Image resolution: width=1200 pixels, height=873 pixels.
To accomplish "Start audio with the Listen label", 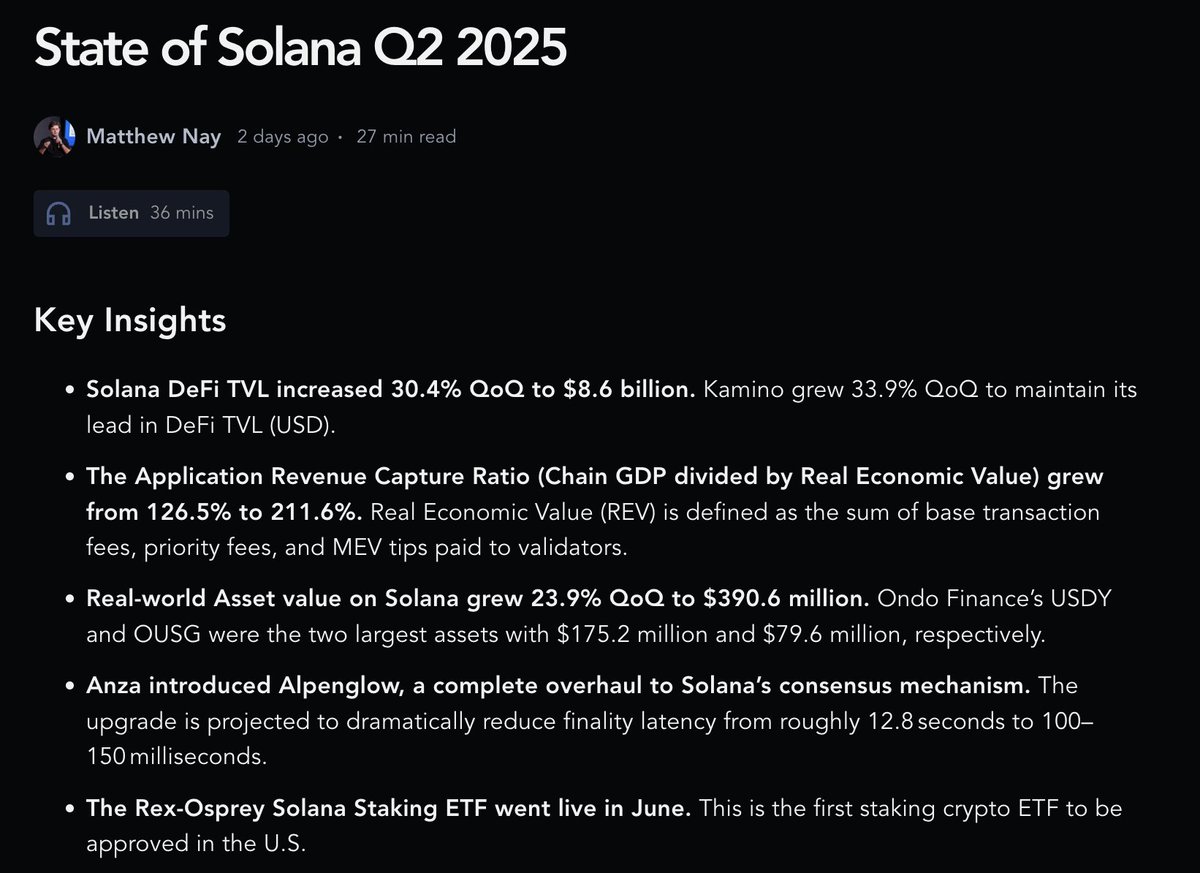I will (x=113, y=212).
